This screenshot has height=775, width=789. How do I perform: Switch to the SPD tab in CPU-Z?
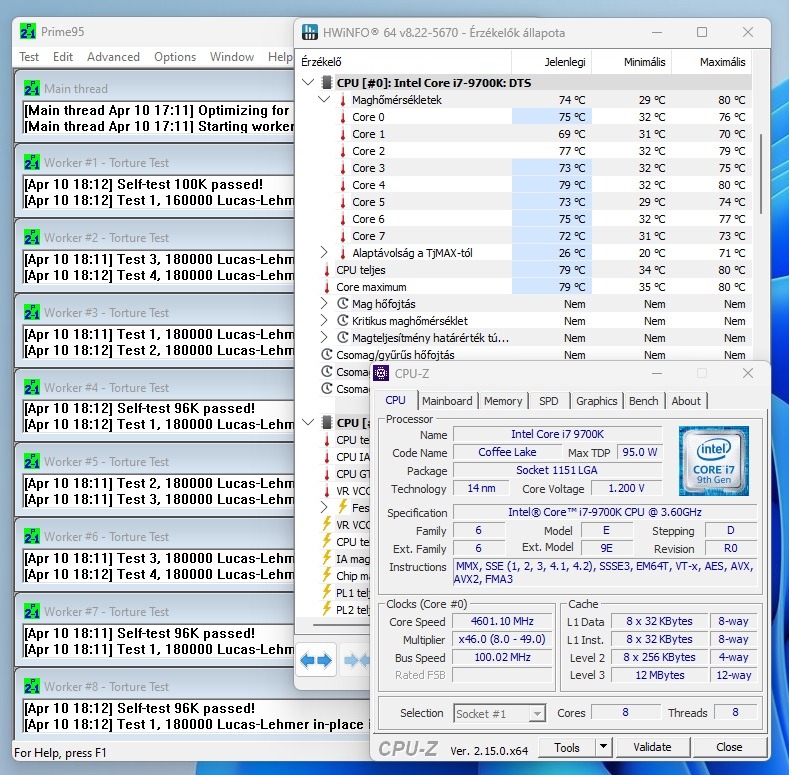548,401
